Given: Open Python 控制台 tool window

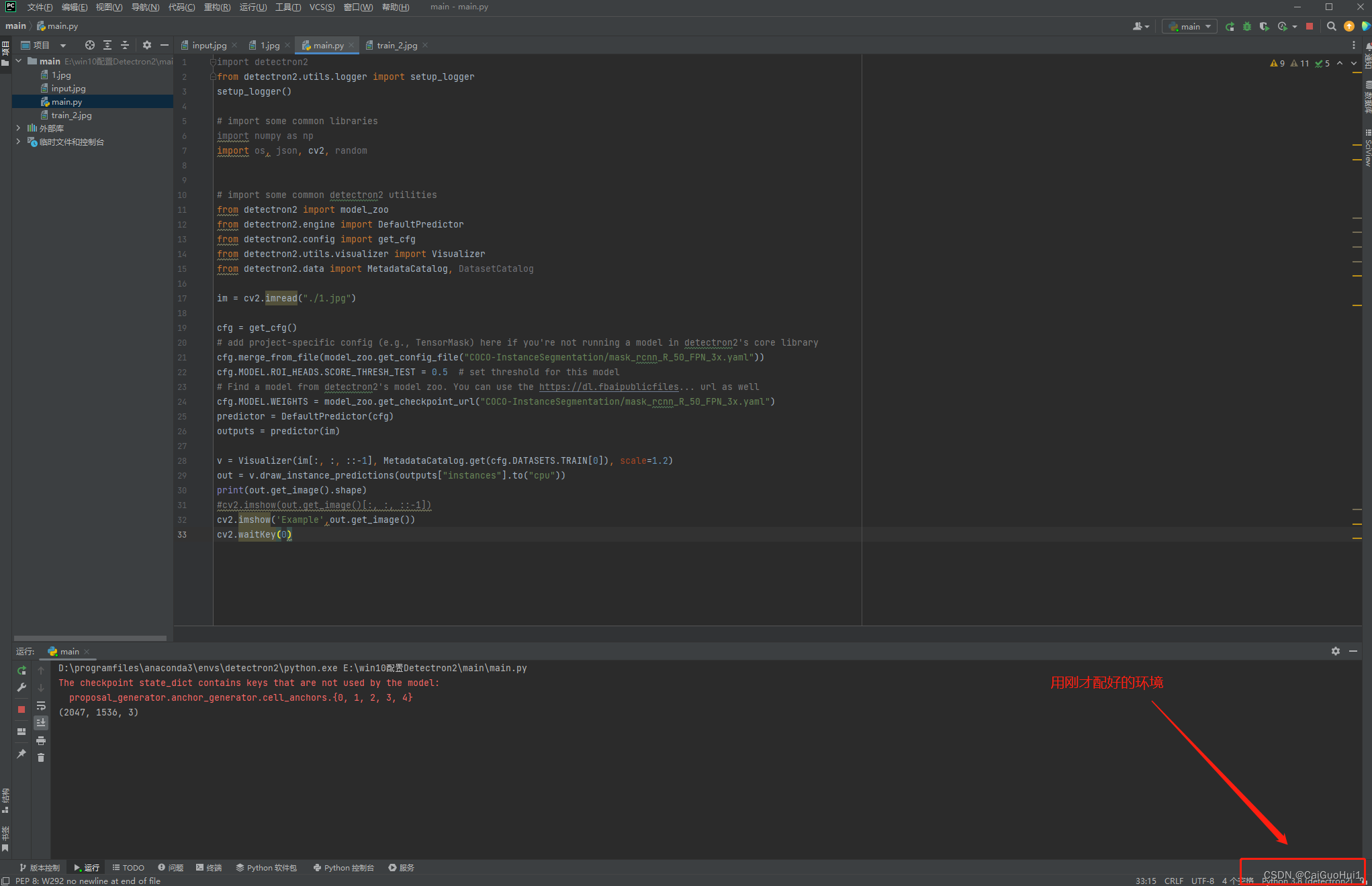Looking at the screenshot, I should [x=343, y=868].
